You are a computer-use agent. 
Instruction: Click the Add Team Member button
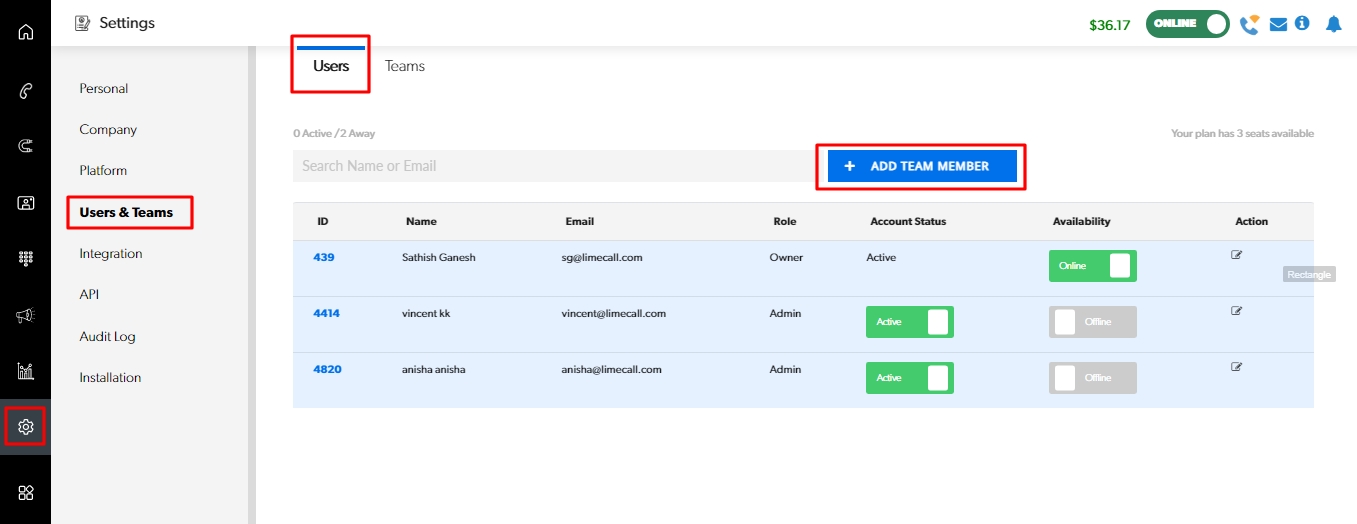(921, 166)
